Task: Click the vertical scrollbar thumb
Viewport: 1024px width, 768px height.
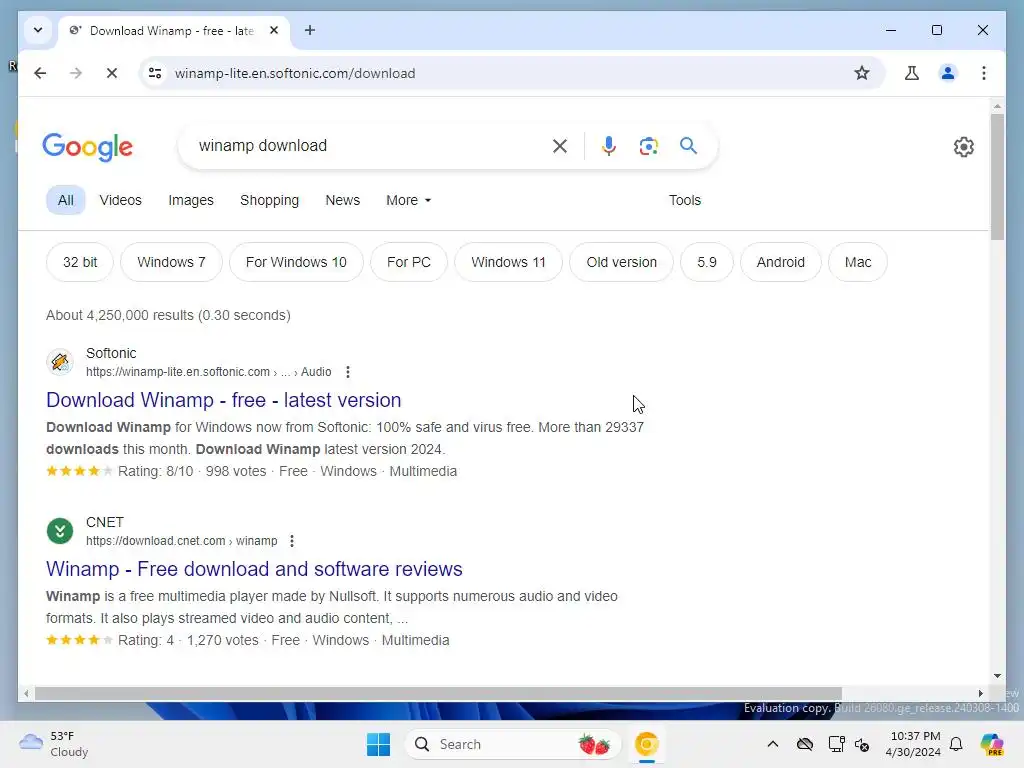Action: click(x=997, y=176)
